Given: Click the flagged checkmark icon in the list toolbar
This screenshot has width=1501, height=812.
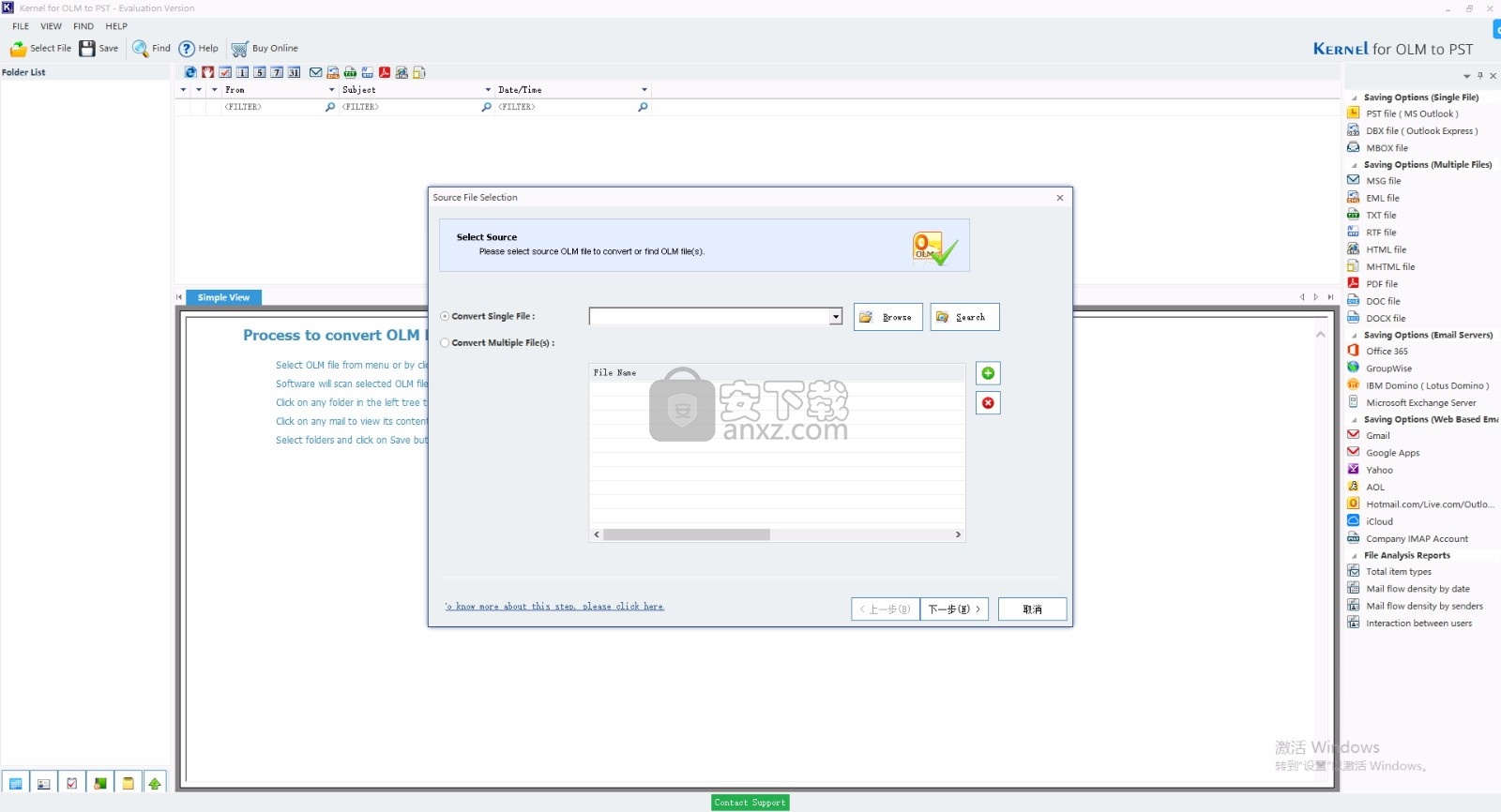Looking at the screenshot, I should (x=225, y=72).
